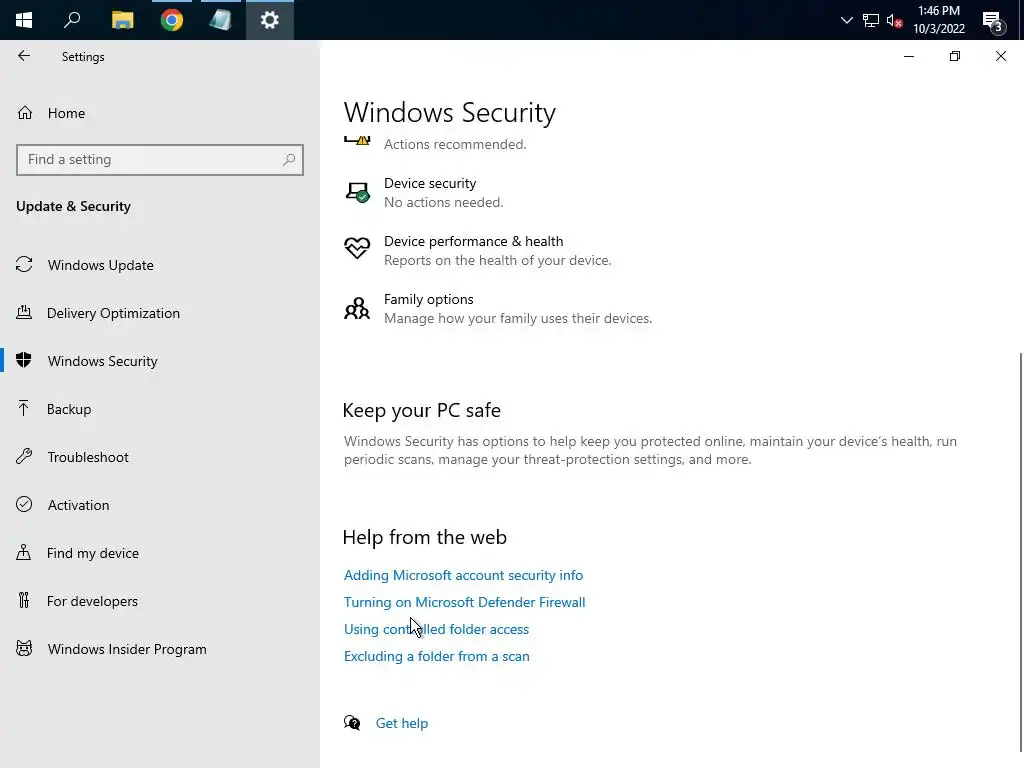Focus the Find a setting search box
The height and width of the screenshot is (768, 1024).
click(159, 159)
